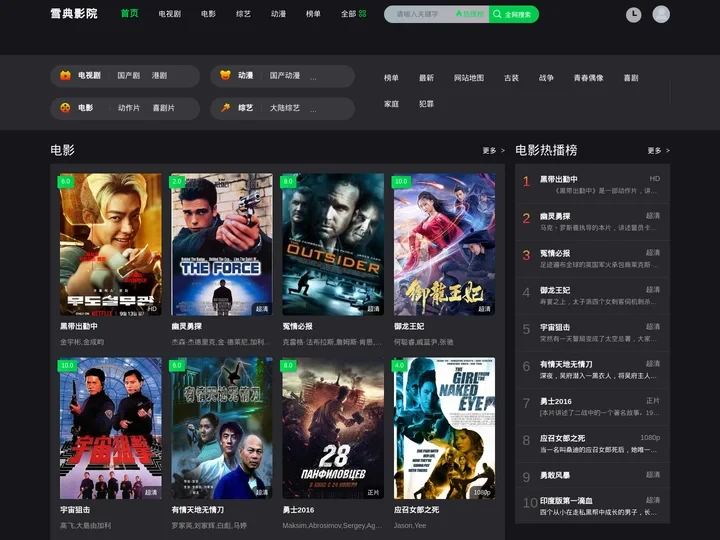Select the 国产动漫 subcategory

pyautogui.click(x=285, y=75)
